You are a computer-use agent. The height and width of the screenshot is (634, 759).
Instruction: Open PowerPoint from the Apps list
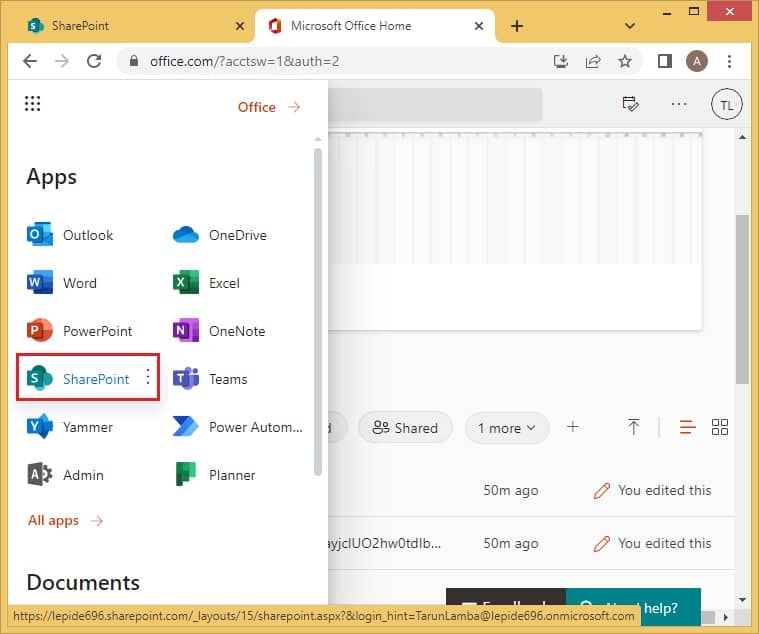coord(79,331)
